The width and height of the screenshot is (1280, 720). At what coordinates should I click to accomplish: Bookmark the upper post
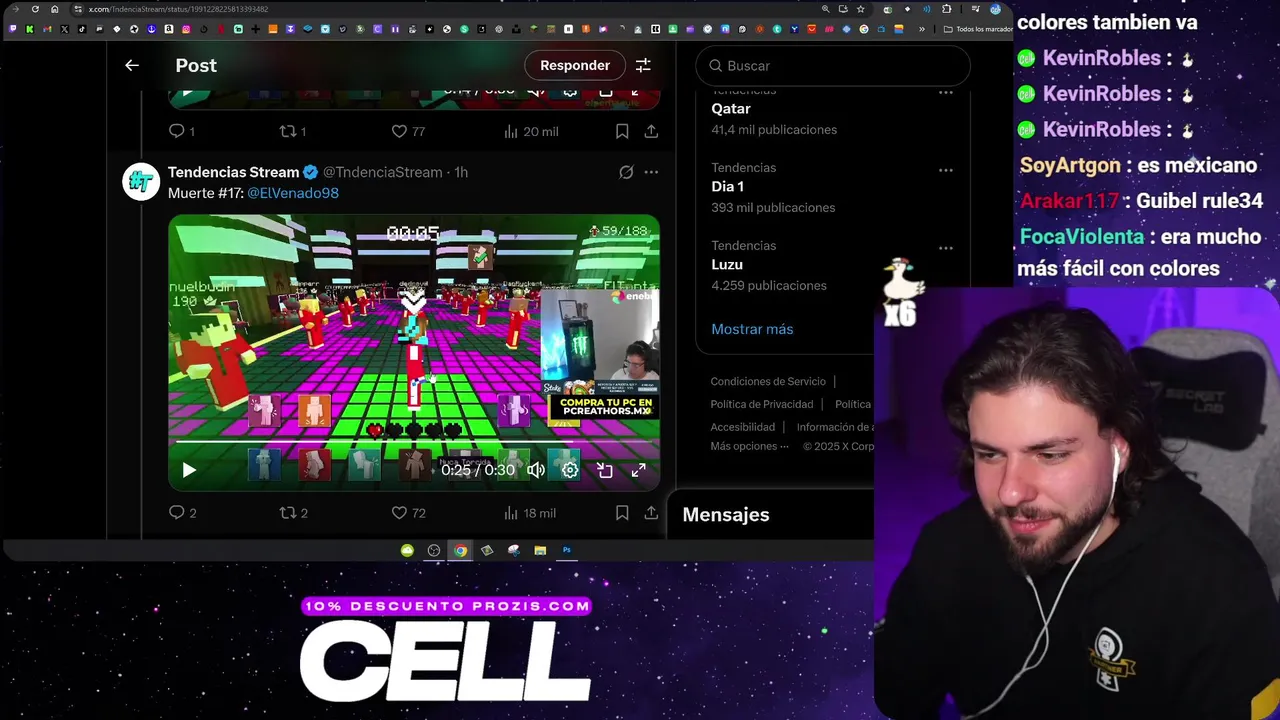[x=622, y=131]
